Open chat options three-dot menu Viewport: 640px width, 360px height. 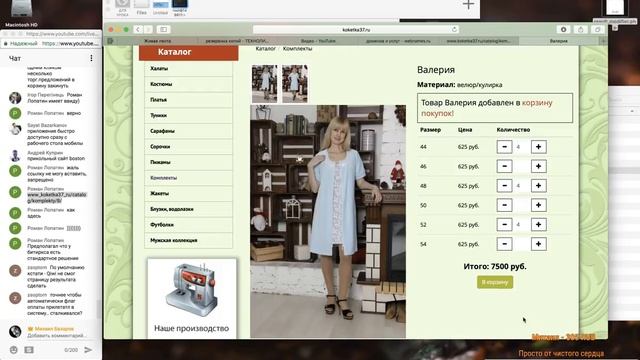pyautogui.click(x=91, y=58)
